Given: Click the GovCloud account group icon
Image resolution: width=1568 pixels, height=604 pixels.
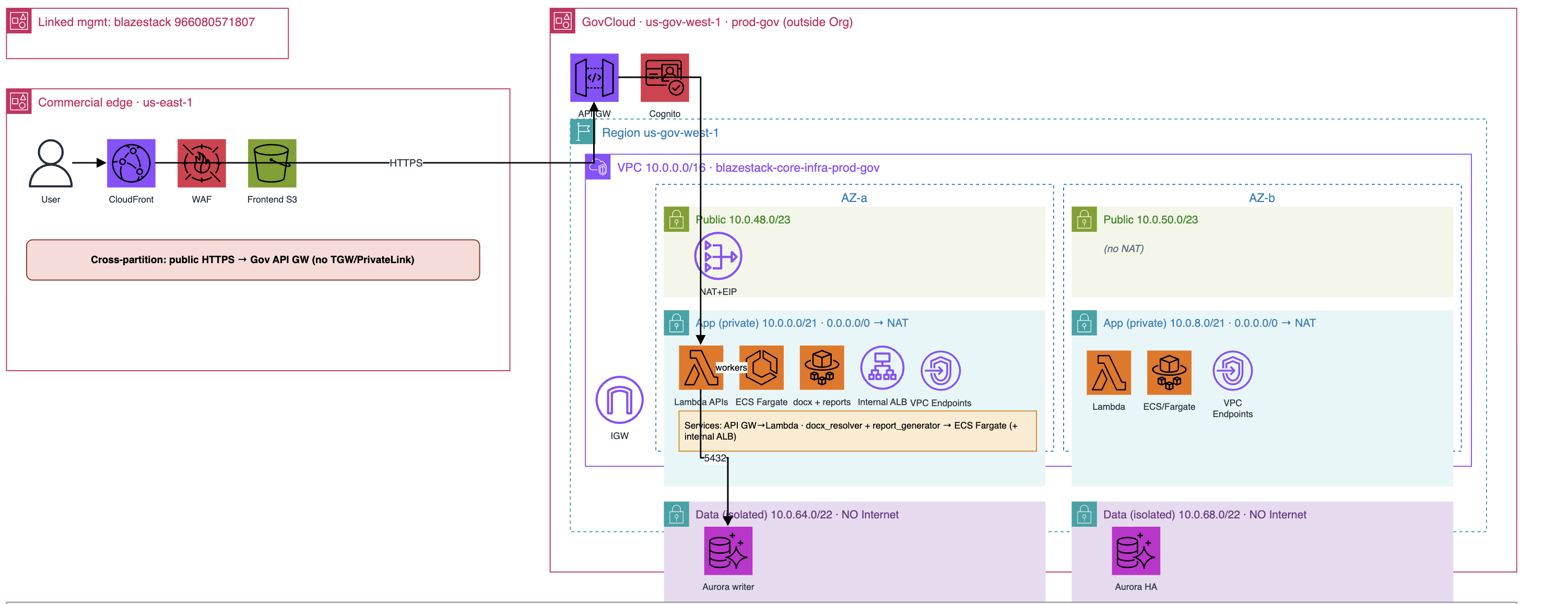Looking at the screenshot, I should (562, 21).
